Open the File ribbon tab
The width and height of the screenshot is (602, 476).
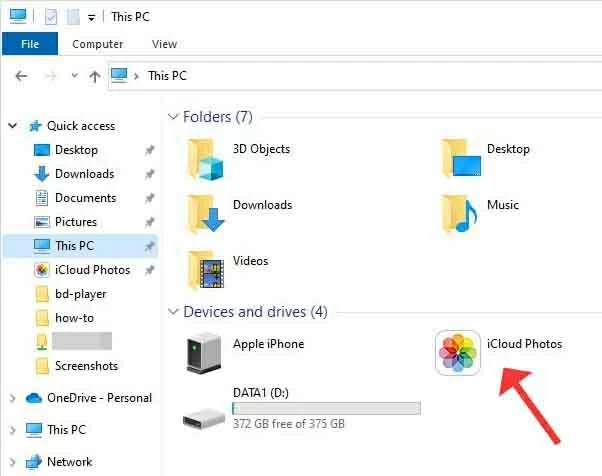(x=30, y=44)
